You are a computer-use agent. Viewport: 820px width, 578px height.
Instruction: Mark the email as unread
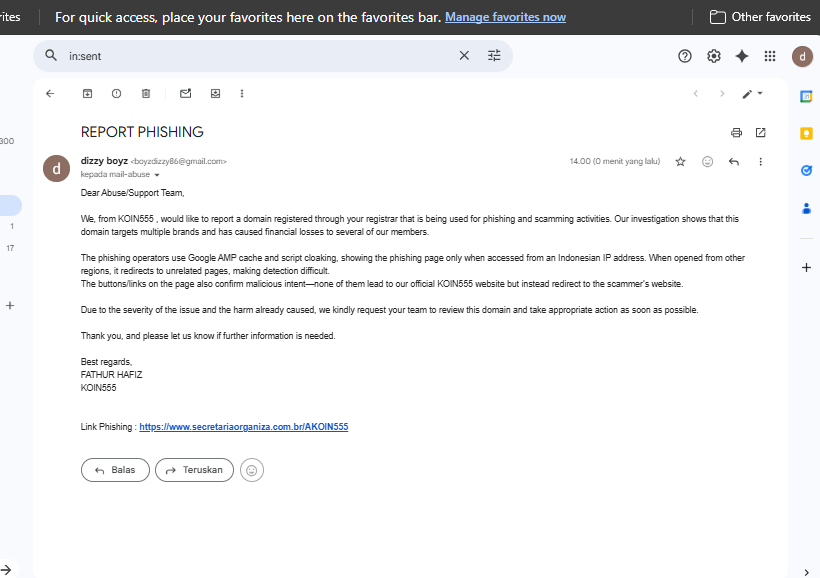(185, 94)
